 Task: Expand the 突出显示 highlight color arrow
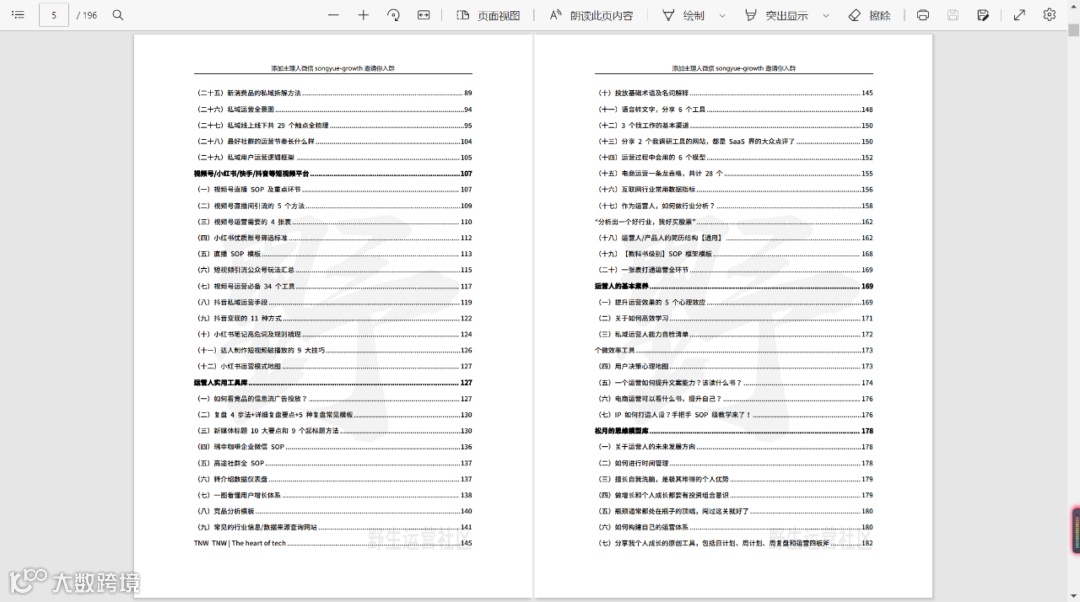(x=825, y=15)
